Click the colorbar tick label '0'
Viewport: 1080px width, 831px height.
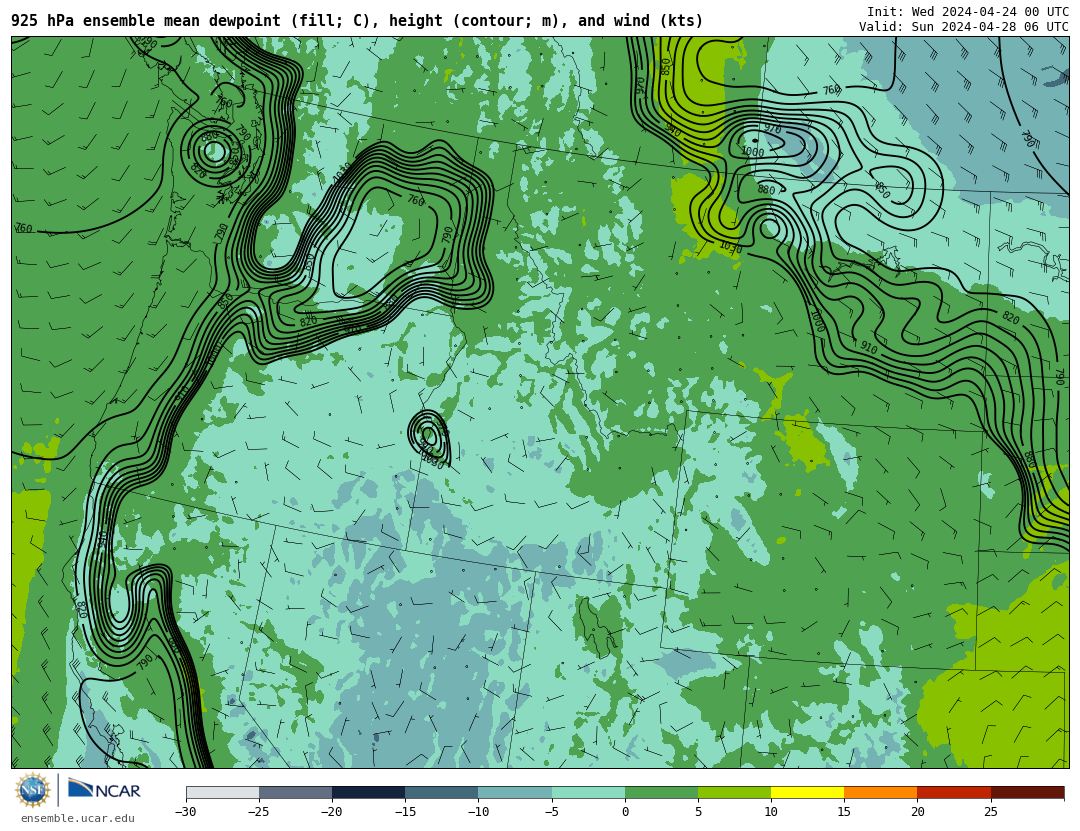tap(625, 812)
